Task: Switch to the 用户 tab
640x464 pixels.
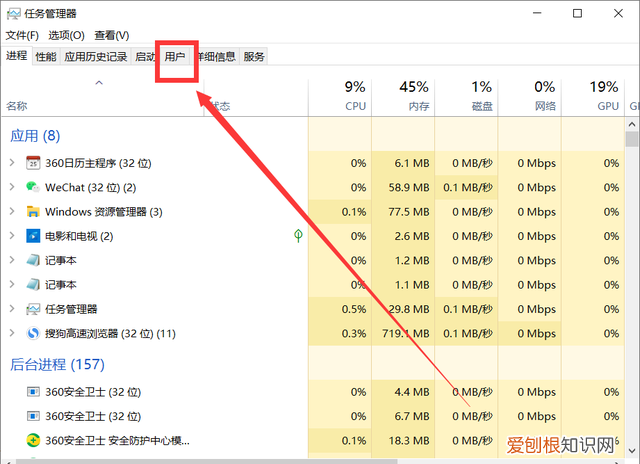Action: (x=175, y=56)
